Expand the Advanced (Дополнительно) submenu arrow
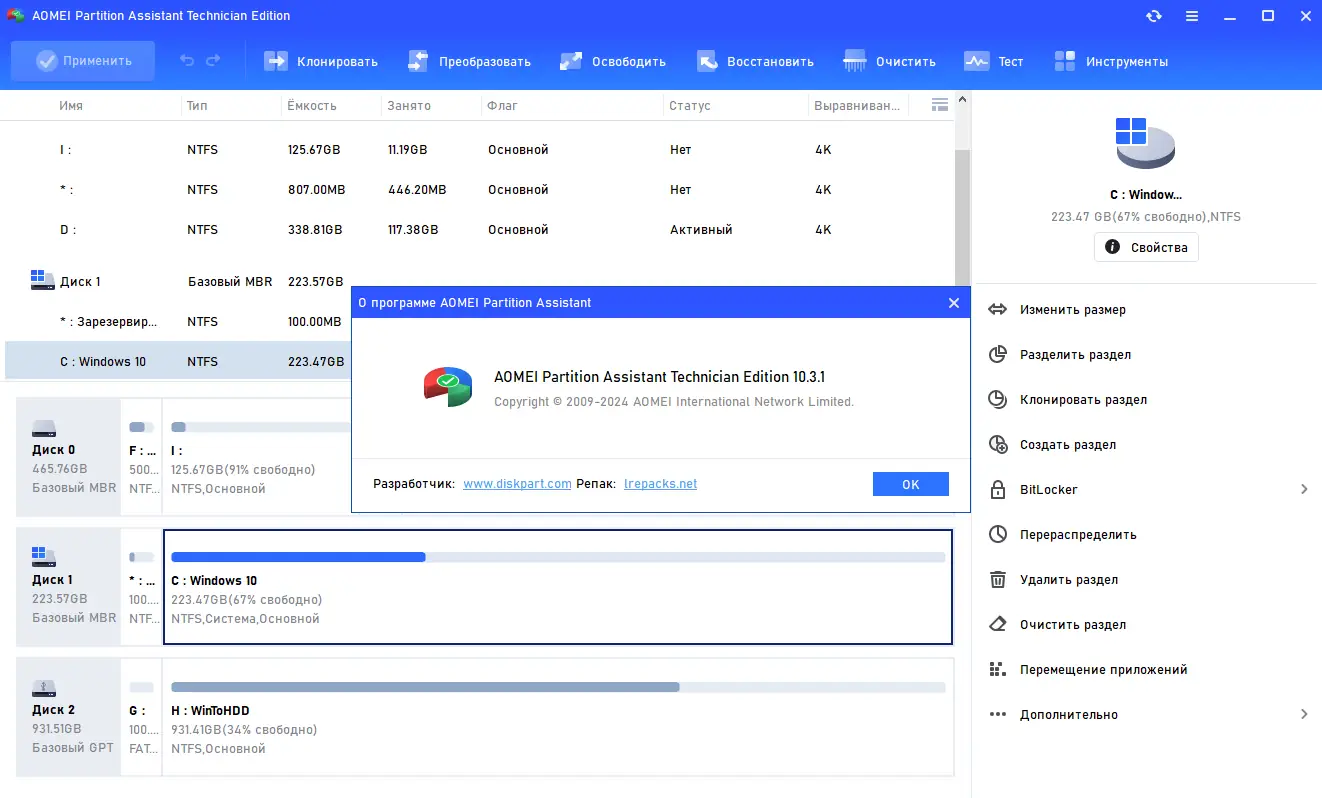The width and height of the screenshot is (1322, 798). click(1304, 714)
